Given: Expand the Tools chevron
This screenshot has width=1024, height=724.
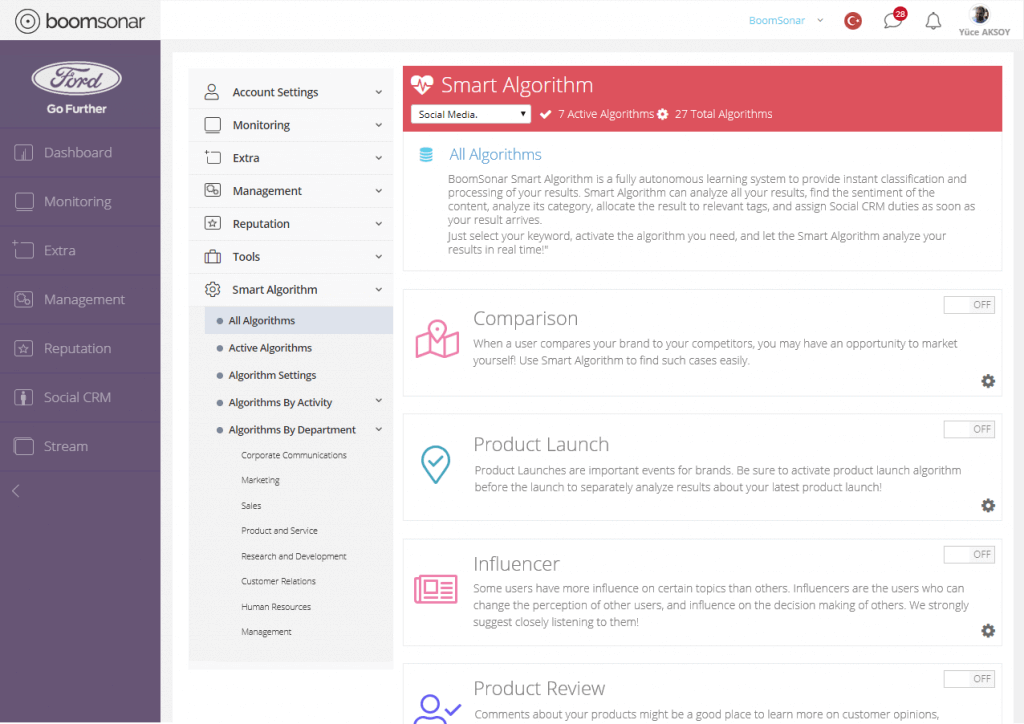Looking at the screenshot, I should 379,257.
